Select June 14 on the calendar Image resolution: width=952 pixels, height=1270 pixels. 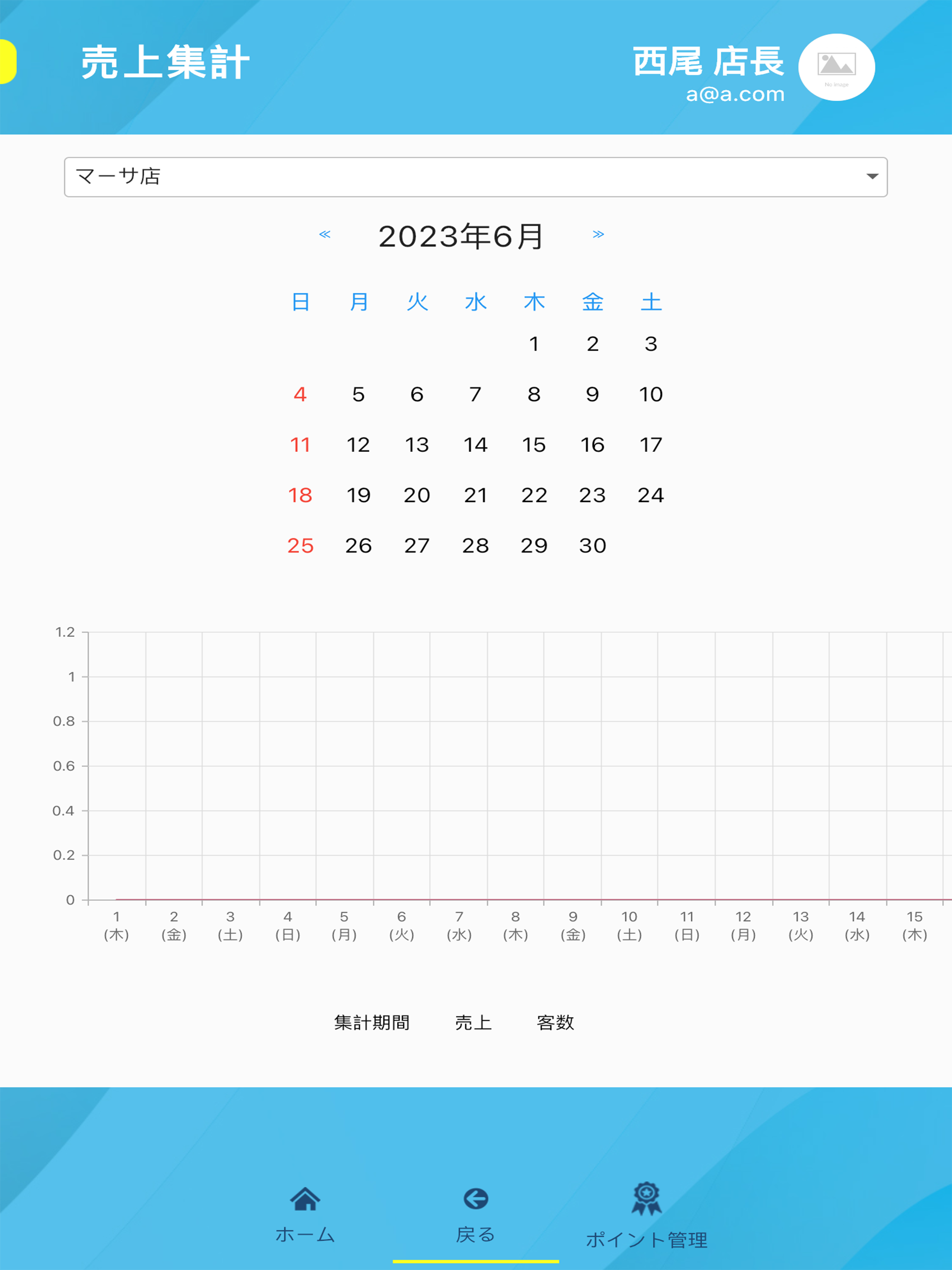pos(476,445)
